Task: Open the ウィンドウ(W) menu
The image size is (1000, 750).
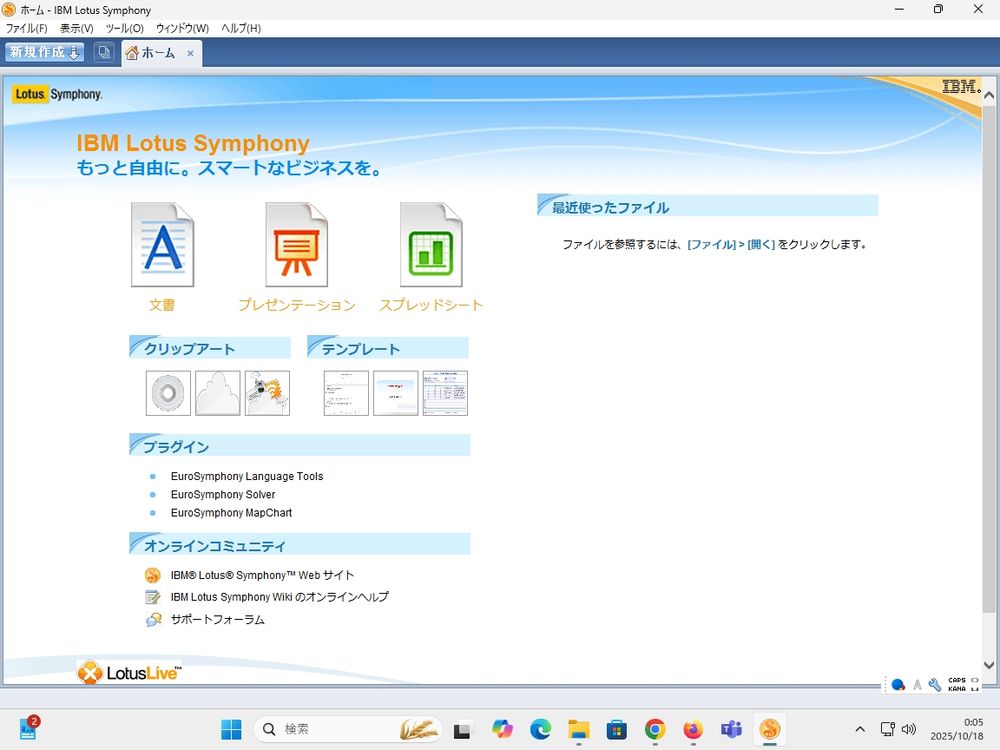Action: click(x=182, y=28)
